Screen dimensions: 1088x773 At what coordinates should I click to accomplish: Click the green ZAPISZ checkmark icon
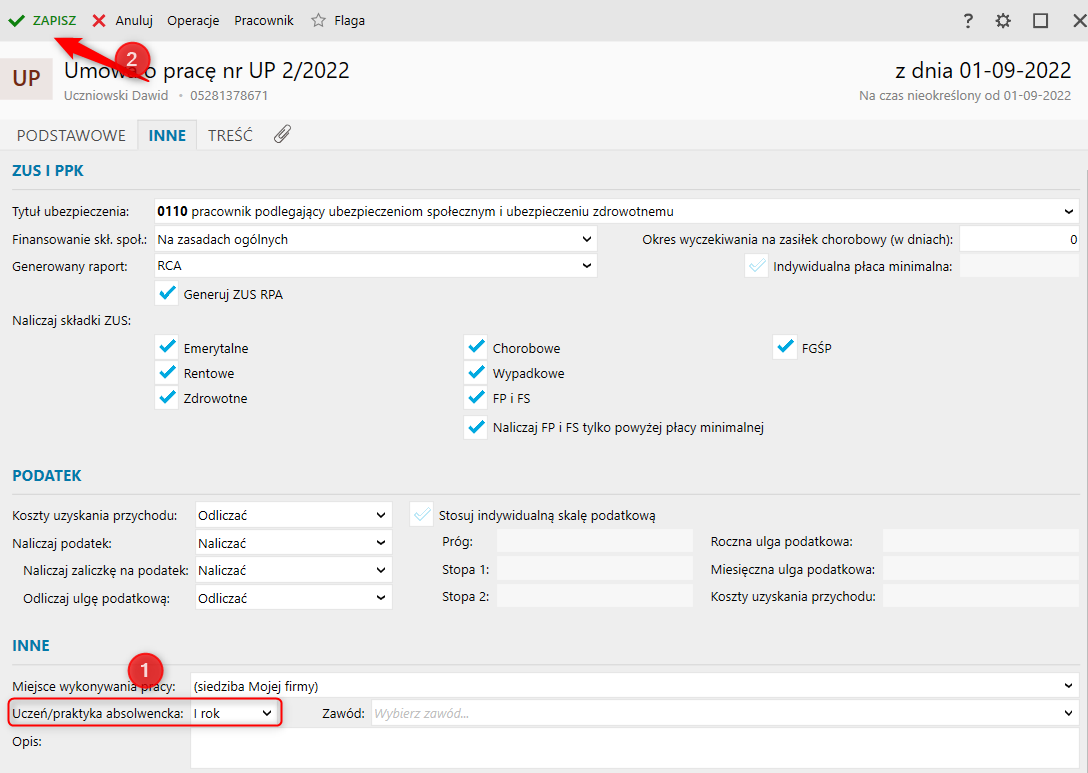17,21
